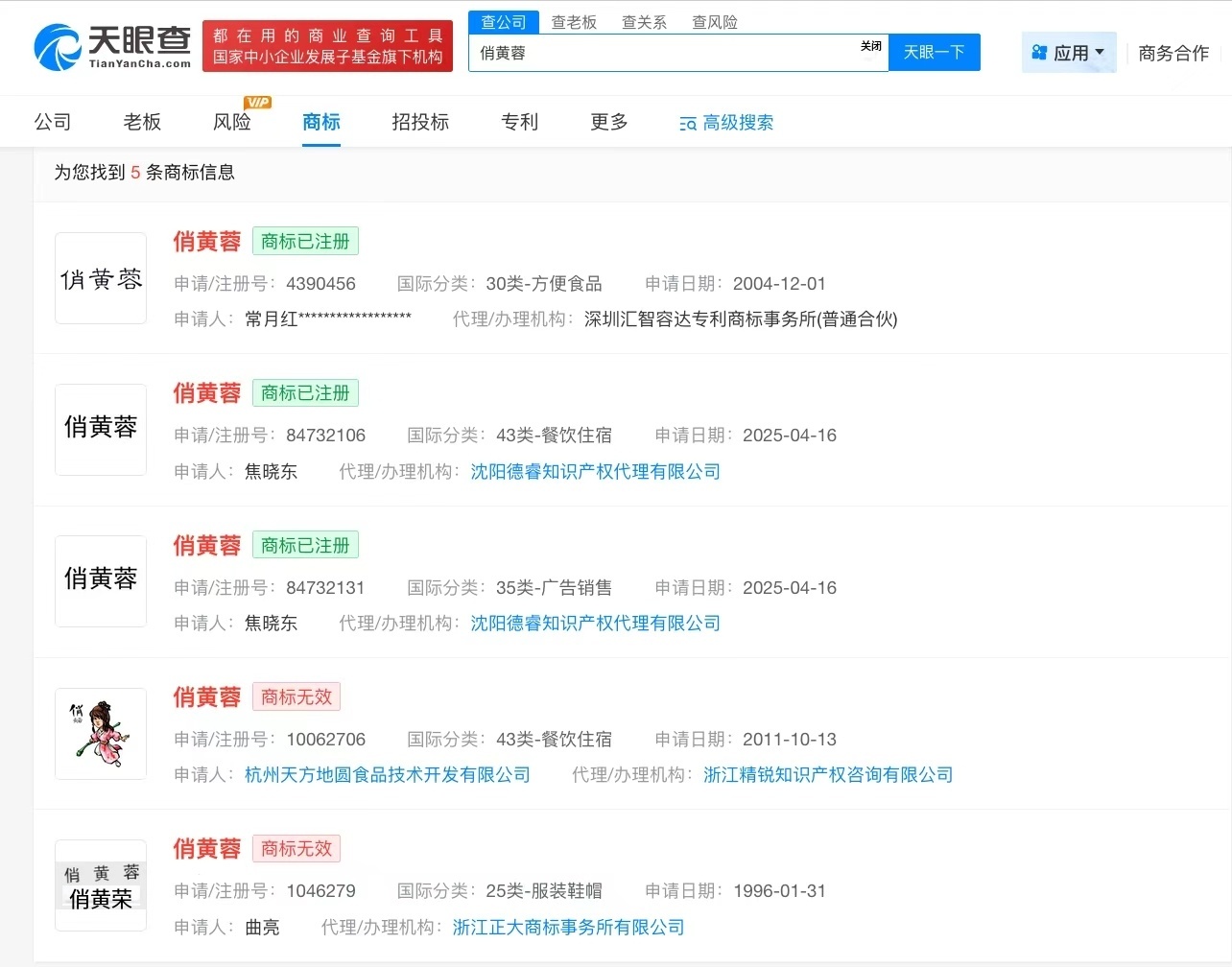This screenshot has width=1232, height=967.
Task: Open agency 浙江正大商标事务所有限公司
Action: tap(568, 927)
